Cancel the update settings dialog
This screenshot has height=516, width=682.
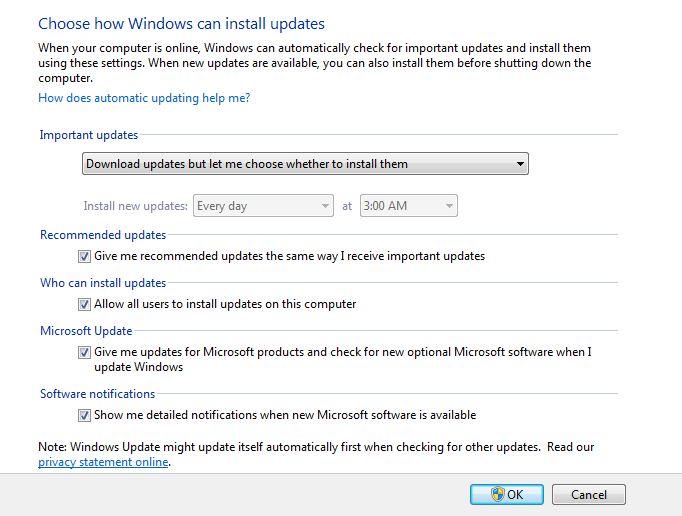(x=588, y=494)
